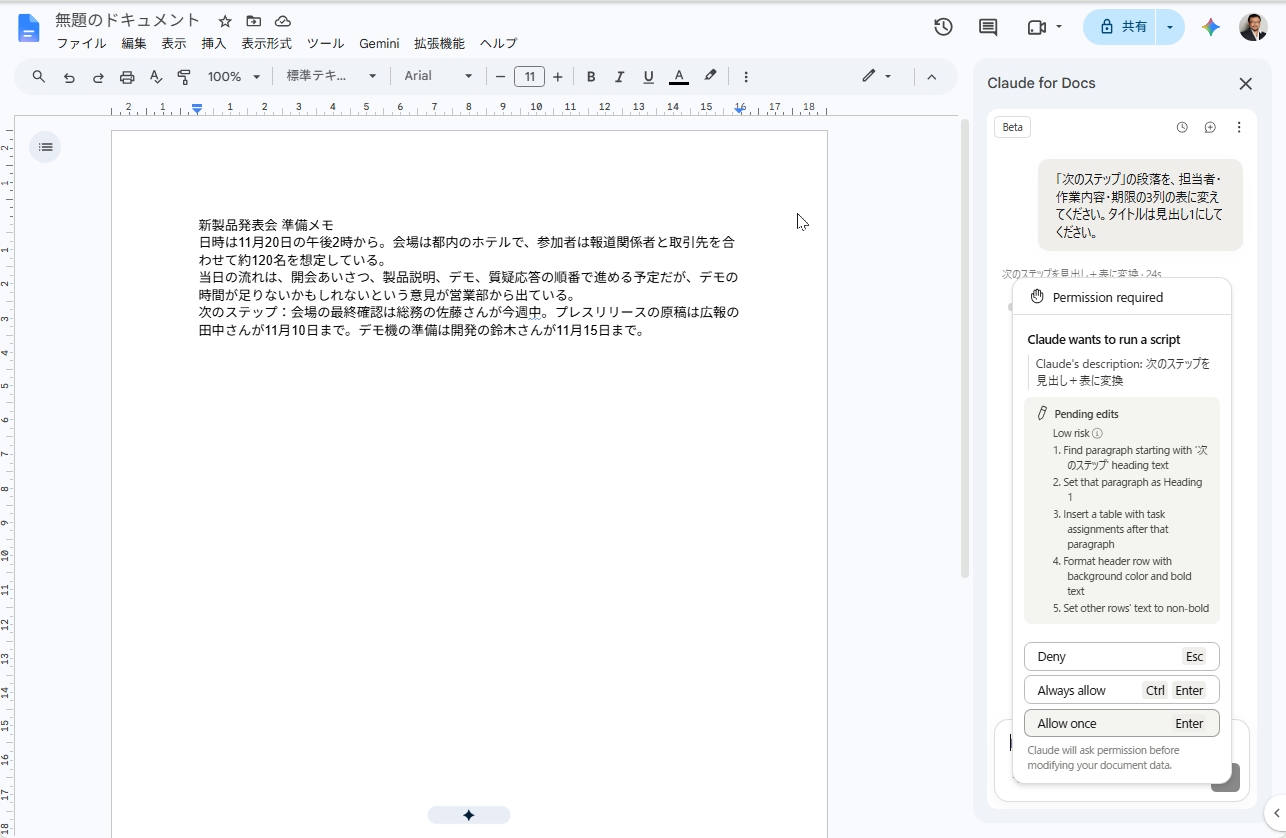The width and height of the screenshot is (1286, 838).
Task: Open the video call dropdown
Action: click(1045, 27)
